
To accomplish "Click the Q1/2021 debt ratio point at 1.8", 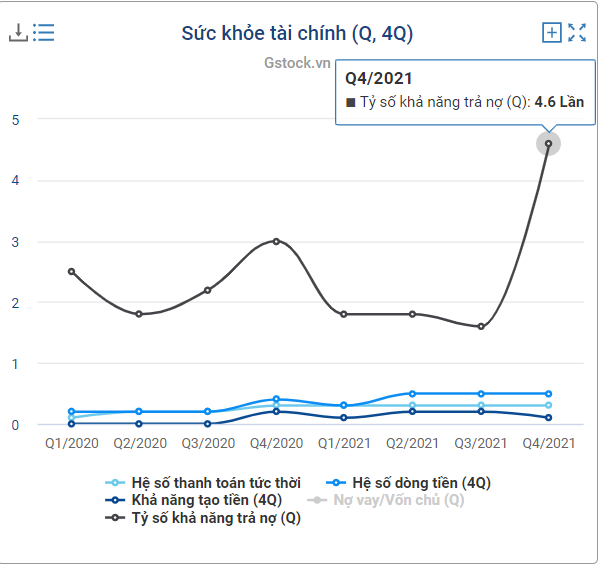I will (344, 314).
